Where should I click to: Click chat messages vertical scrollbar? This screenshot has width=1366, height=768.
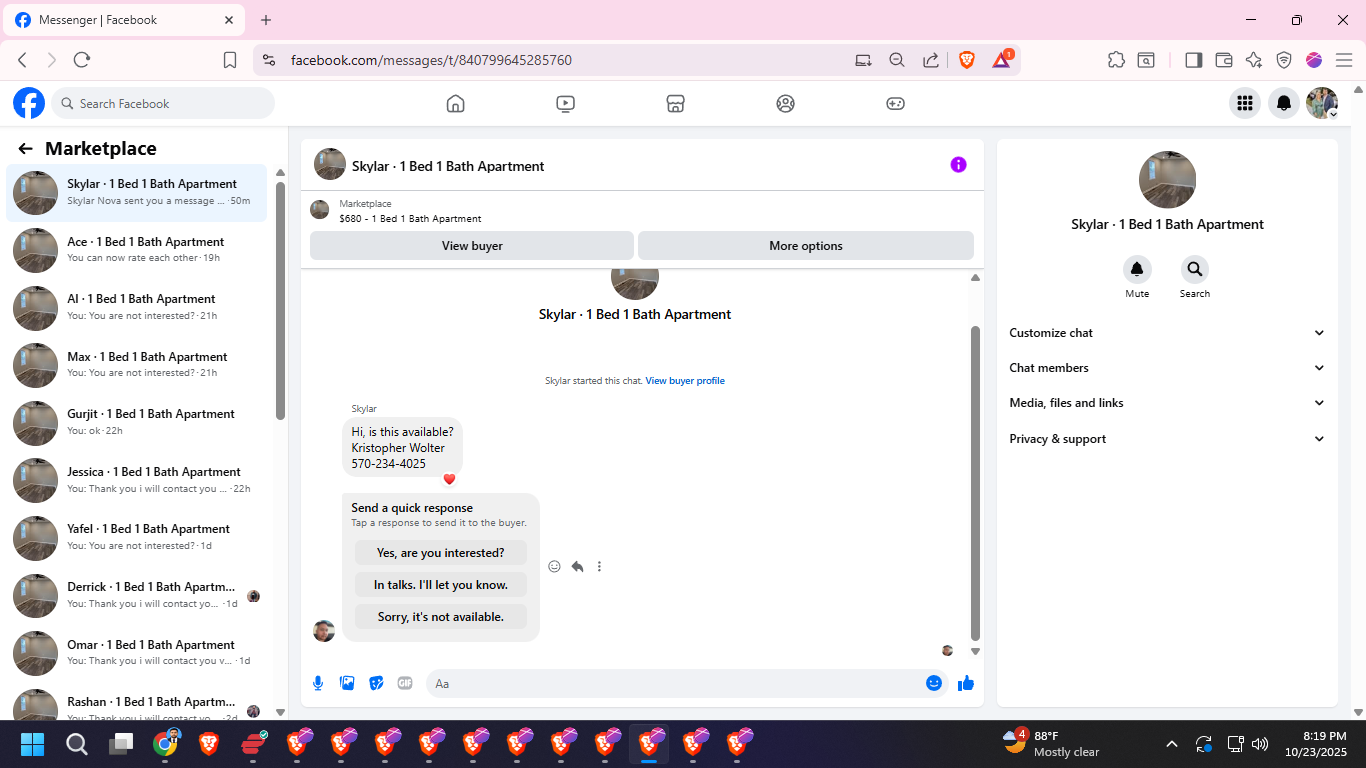pos(976,483)
